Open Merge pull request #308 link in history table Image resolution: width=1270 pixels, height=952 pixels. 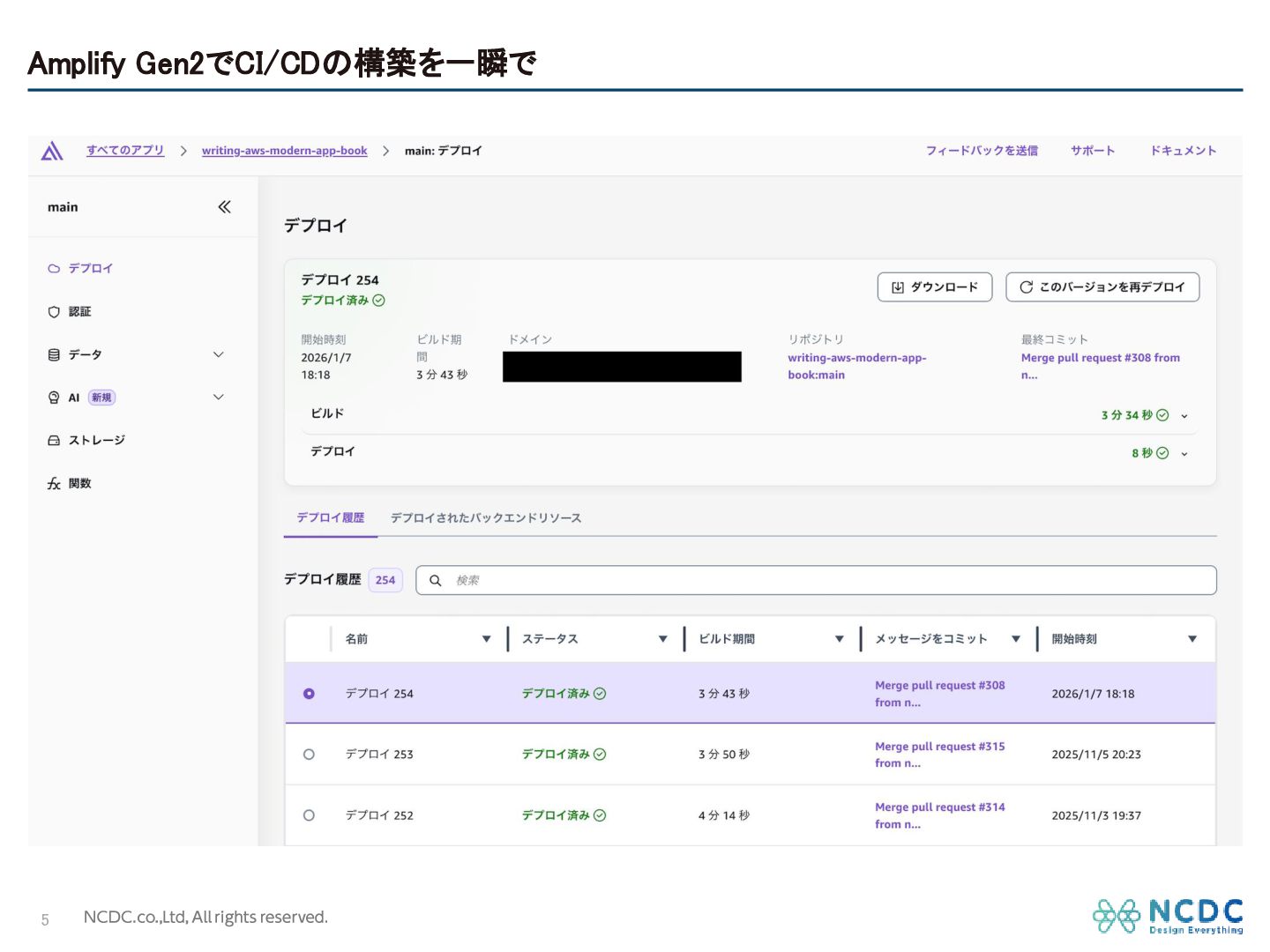[939, 694]
